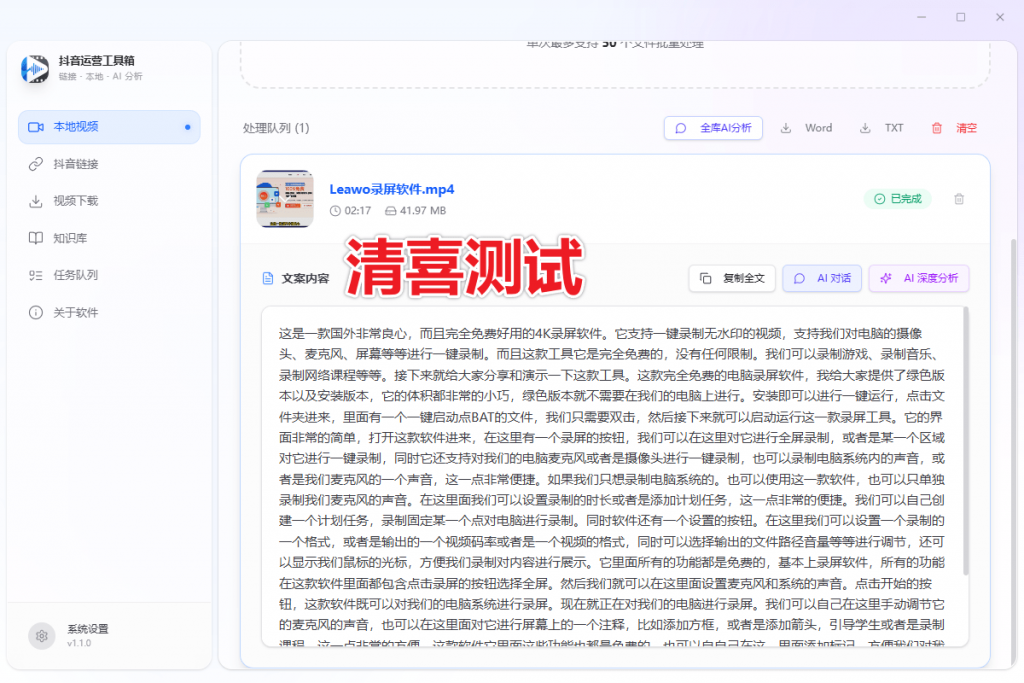Run AI 深度分析 on transcript

(x=918, y=278)
